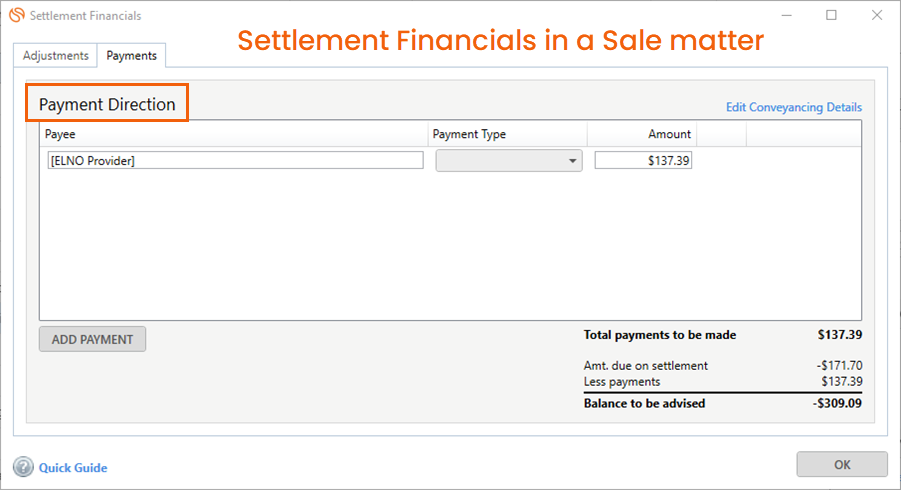Click the $137.39 amount input field
Image resolution: width=901 pixels, height=490 pixels.
[x=644, y=161]
